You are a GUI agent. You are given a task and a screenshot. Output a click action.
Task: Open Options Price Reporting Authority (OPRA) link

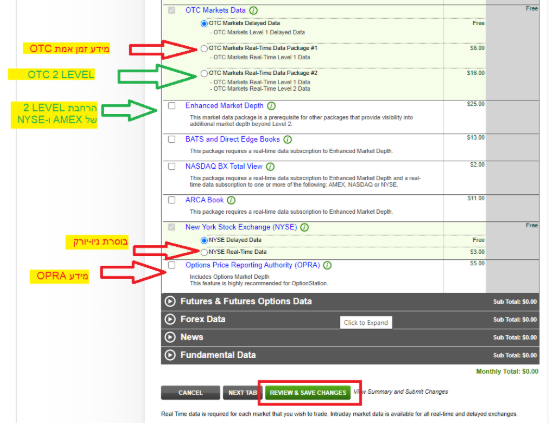[x=253, y=265]
